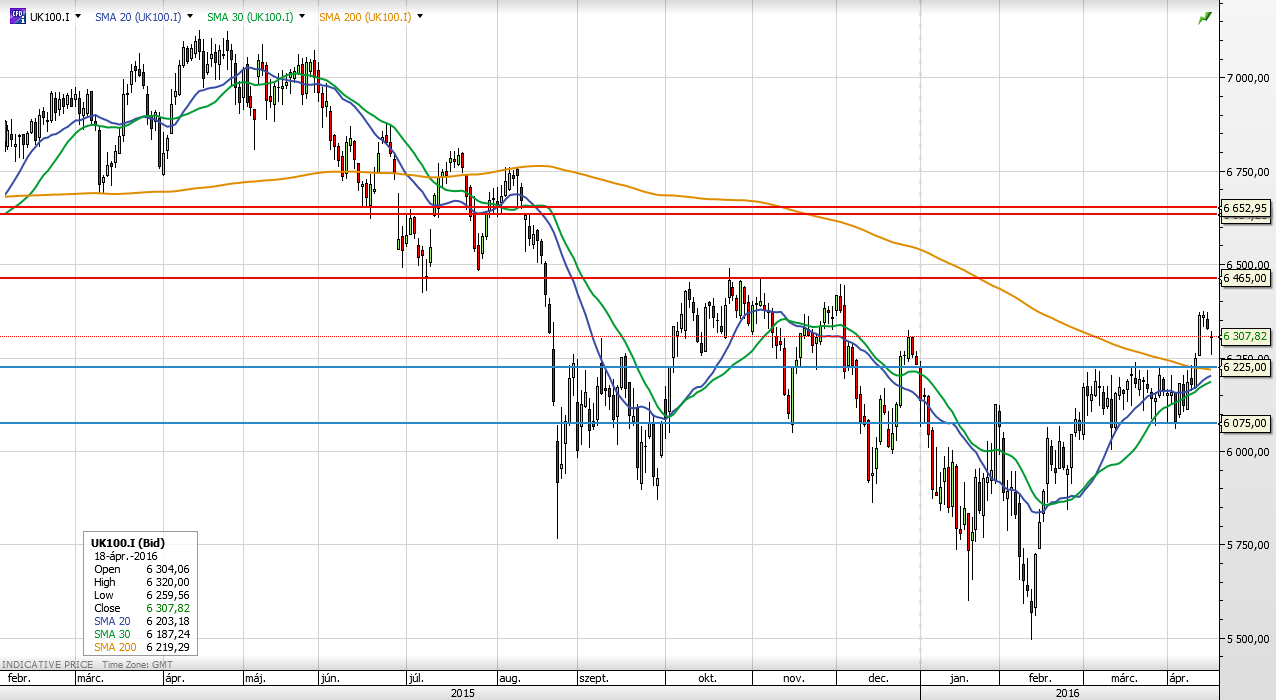The width and height of the screenshot is (1276, 700).
Task: Click the 5 500,00 price axis label
Action: [x=1247, y=639]
